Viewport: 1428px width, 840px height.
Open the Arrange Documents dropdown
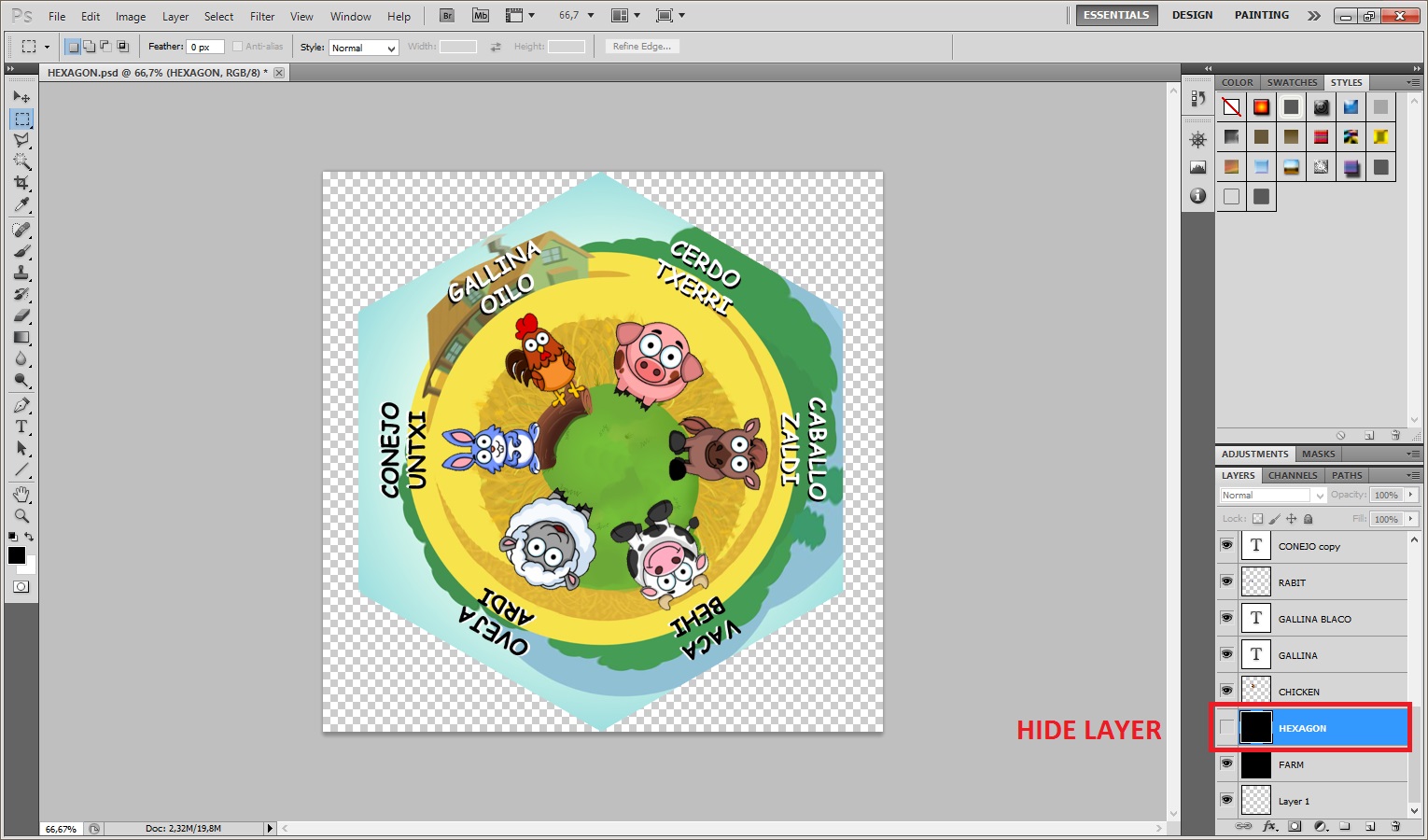(x=625, y=16)
